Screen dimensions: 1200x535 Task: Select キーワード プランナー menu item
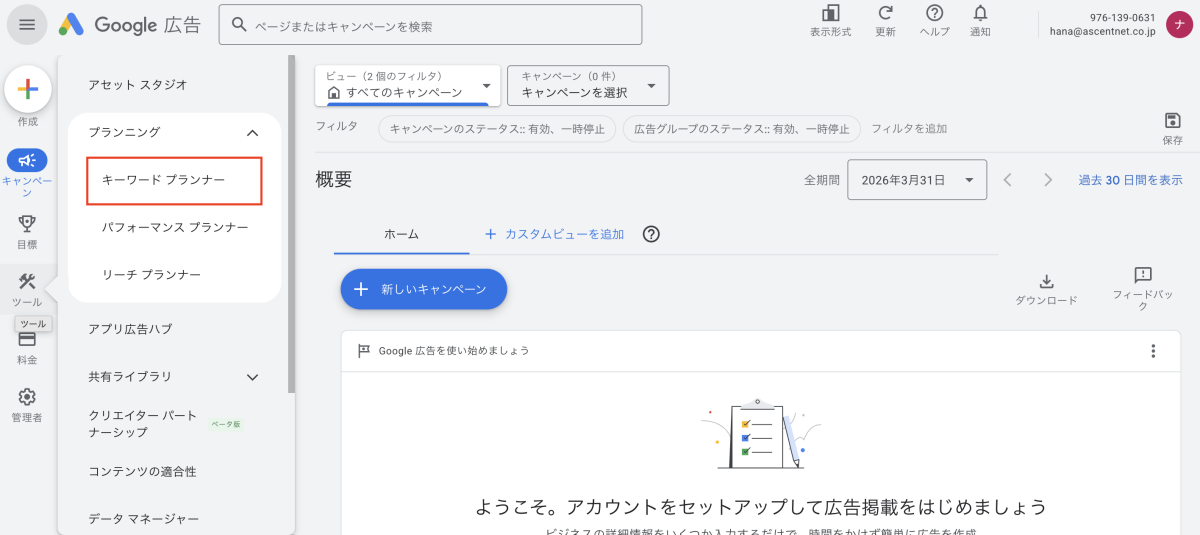pyautogui.click(x=174, y=180)
